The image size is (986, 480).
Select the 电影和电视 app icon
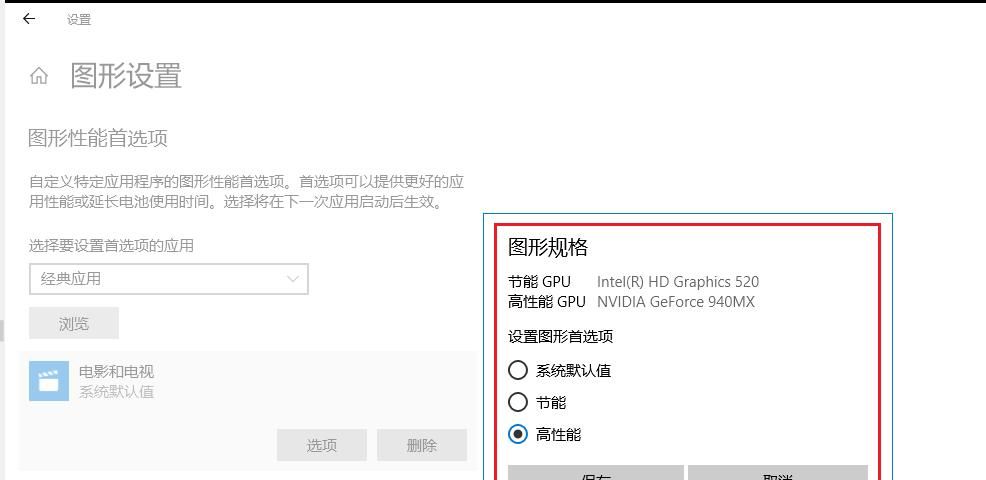[x=49, y=381]
